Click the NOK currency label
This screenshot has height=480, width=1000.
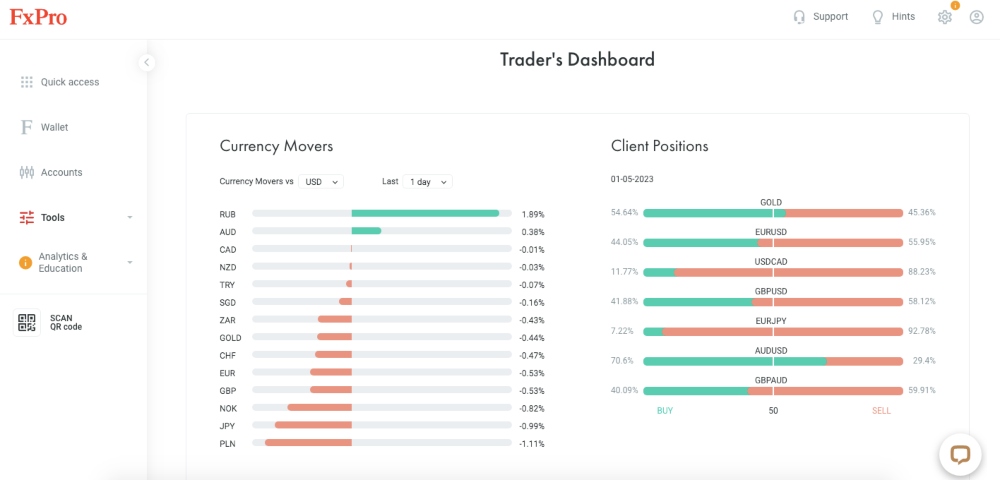[x=227, y=408]
